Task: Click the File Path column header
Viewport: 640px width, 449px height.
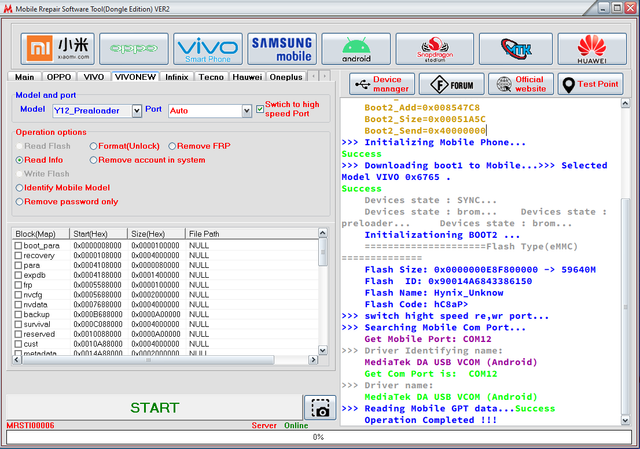Action: tap(251, 234)
